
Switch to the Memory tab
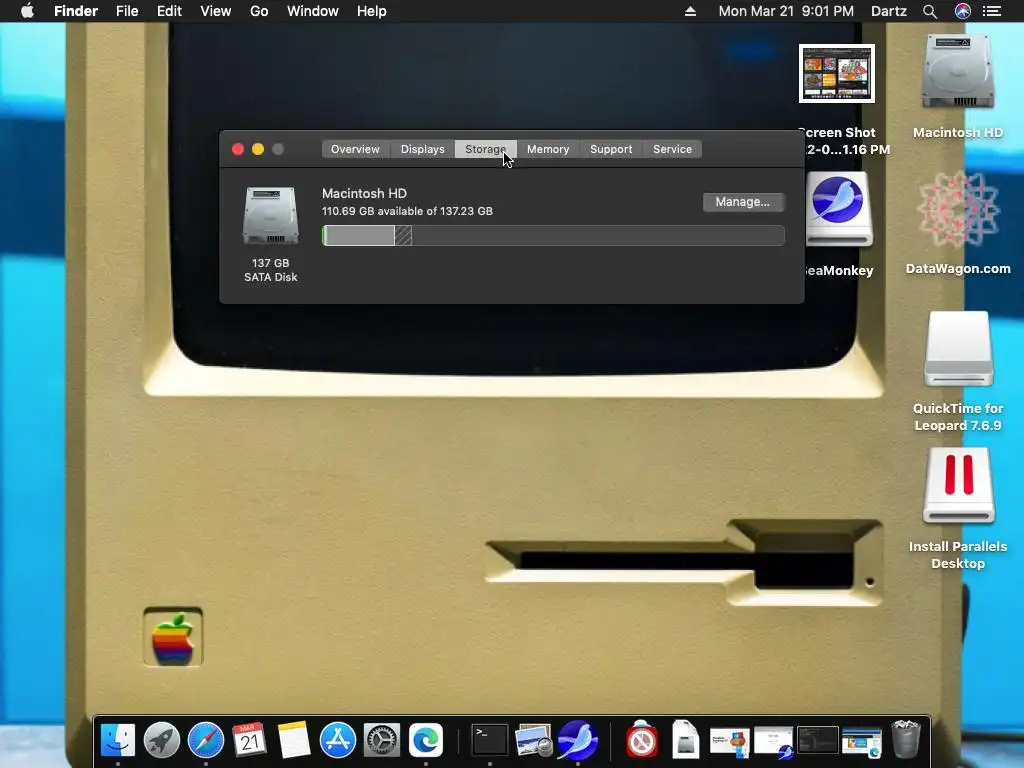[548, 149]
